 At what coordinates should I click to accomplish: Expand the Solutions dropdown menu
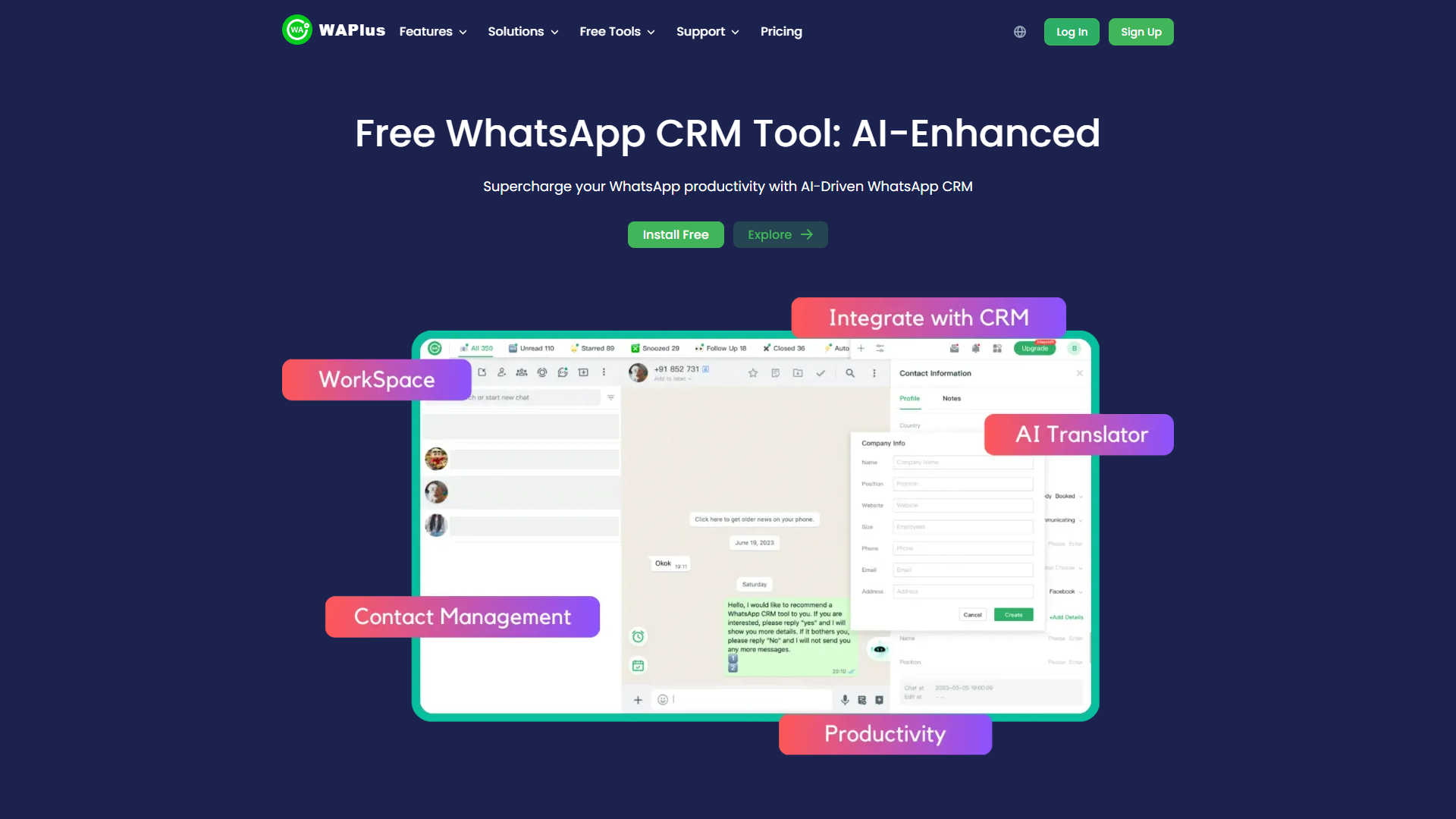coord(522,31)
